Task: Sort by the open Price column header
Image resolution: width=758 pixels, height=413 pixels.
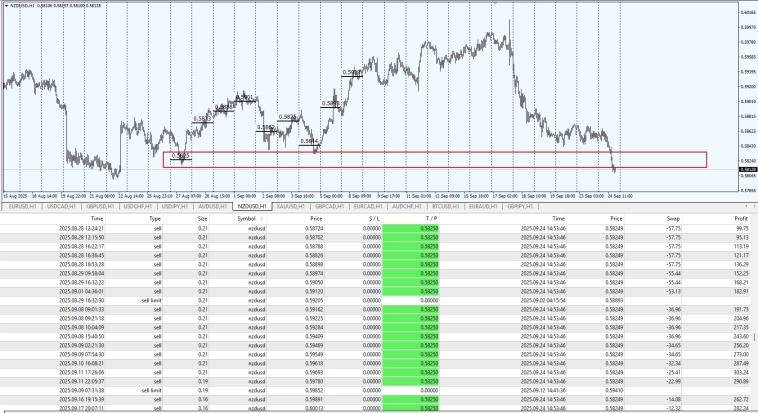Action: [x=295, y=219]
